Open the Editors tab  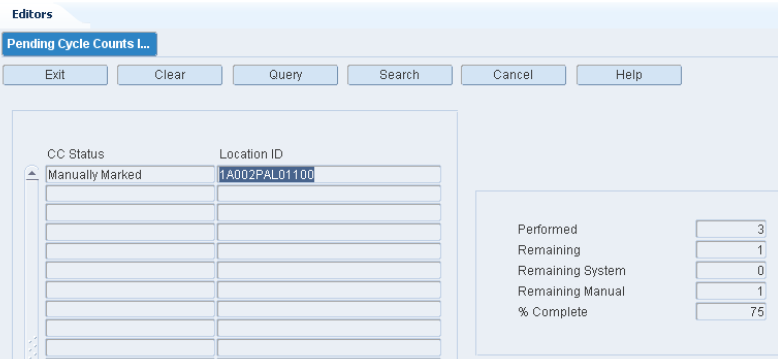[x=32, y=14]
